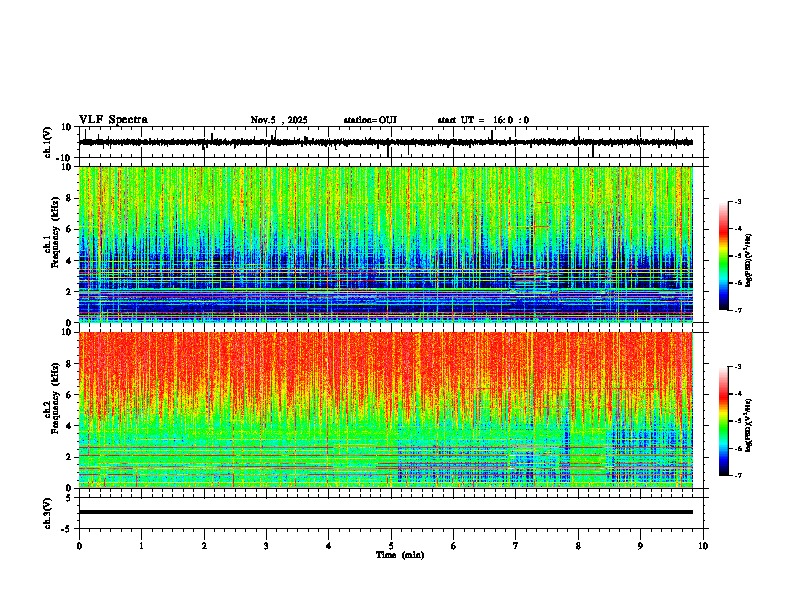Click the ch.2 spectrogram color scale bar
The image size is (792, 612).
tap(723, 421)
